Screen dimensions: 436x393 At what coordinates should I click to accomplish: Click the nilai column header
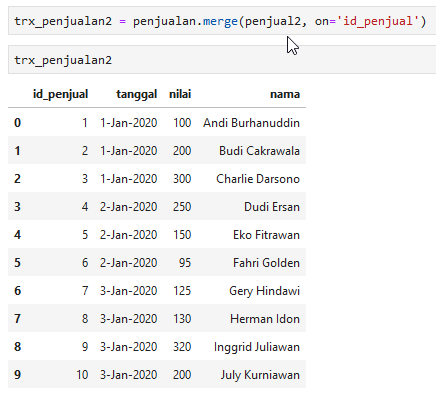pos(180,94)
